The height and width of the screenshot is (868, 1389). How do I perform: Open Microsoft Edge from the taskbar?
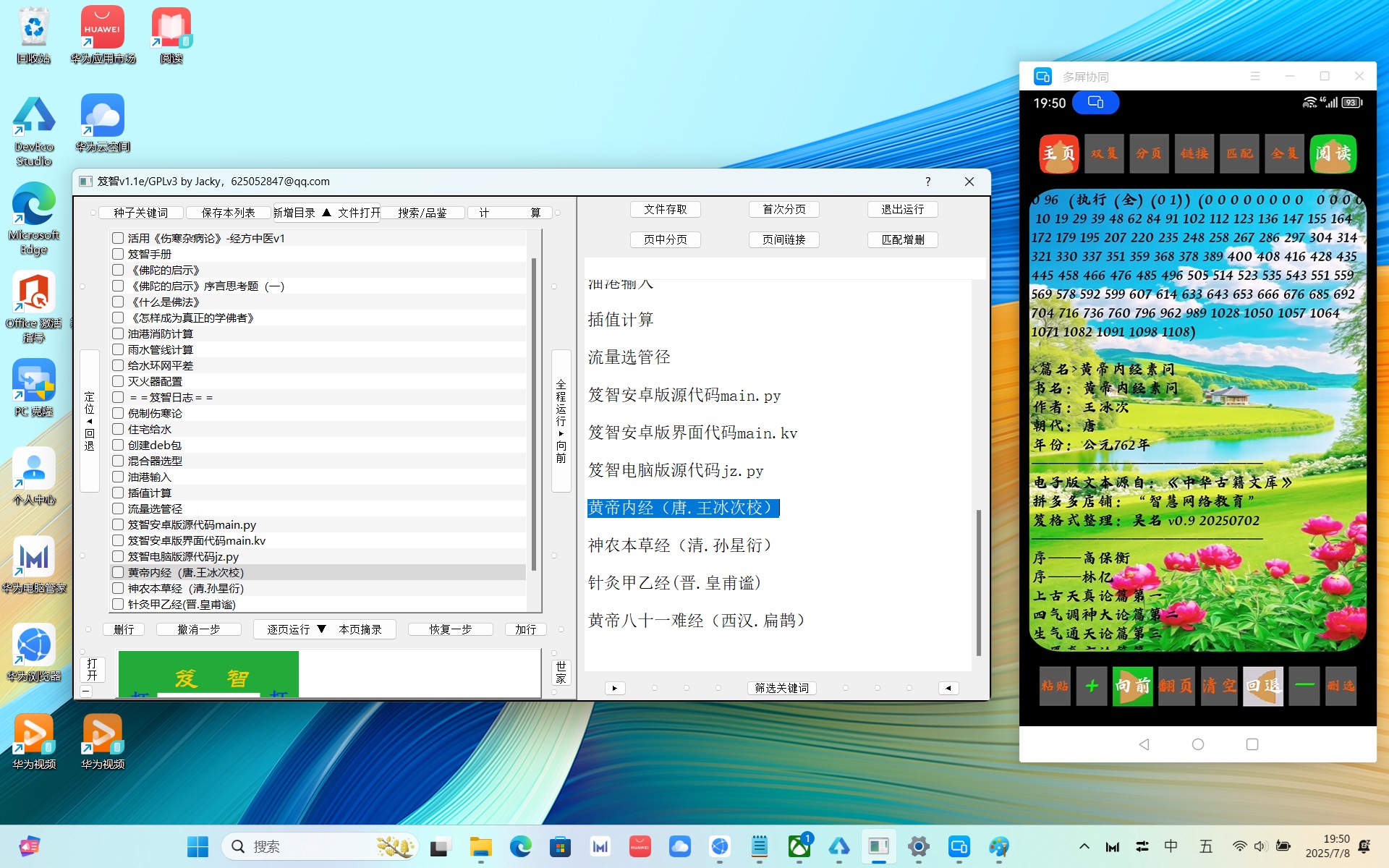[520, 846]
